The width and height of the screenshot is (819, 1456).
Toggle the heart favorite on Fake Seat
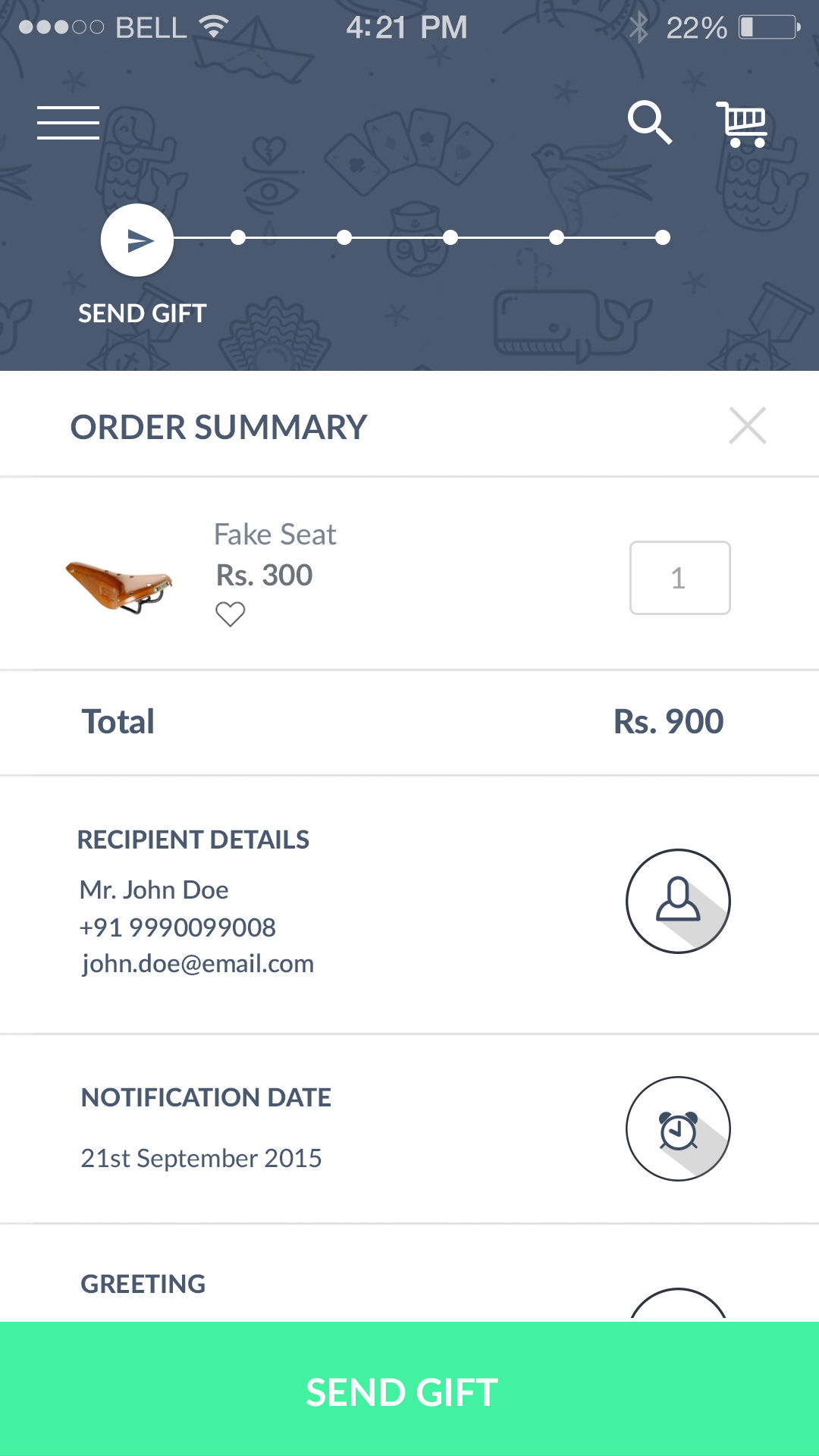point(230,613)
